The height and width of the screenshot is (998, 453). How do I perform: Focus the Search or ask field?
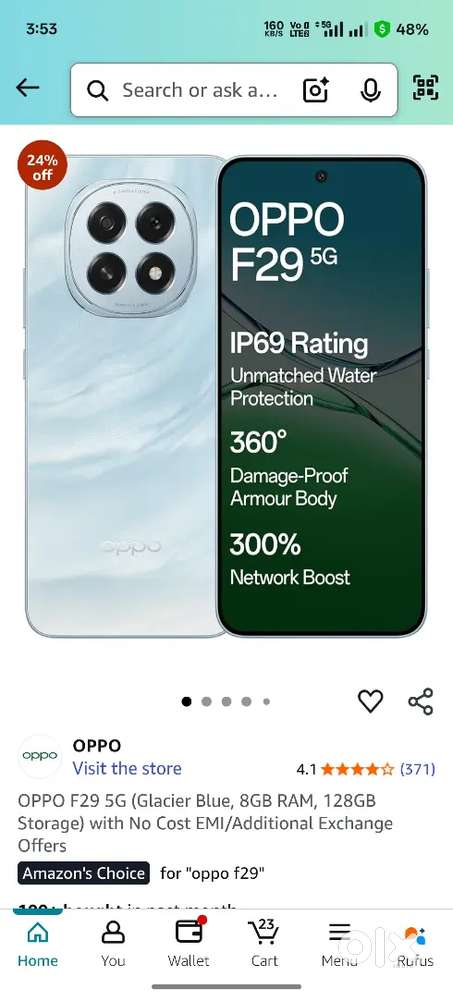200,90
